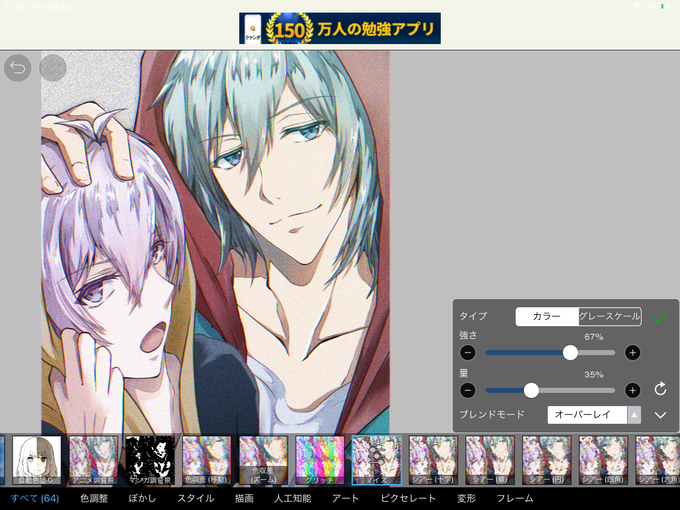Open the すべて (64) filter category
Viewport: 680px width, 510px height.
pos(35,498)
